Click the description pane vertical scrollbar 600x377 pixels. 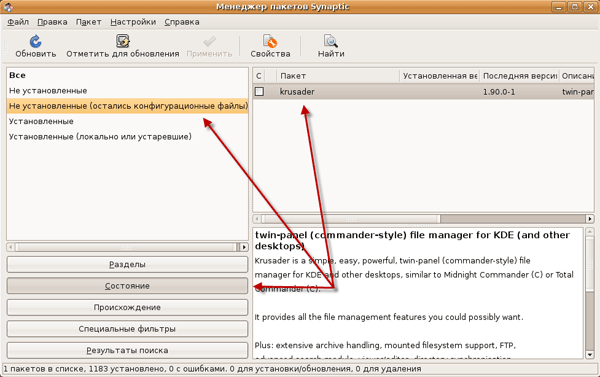click(590, 264)
